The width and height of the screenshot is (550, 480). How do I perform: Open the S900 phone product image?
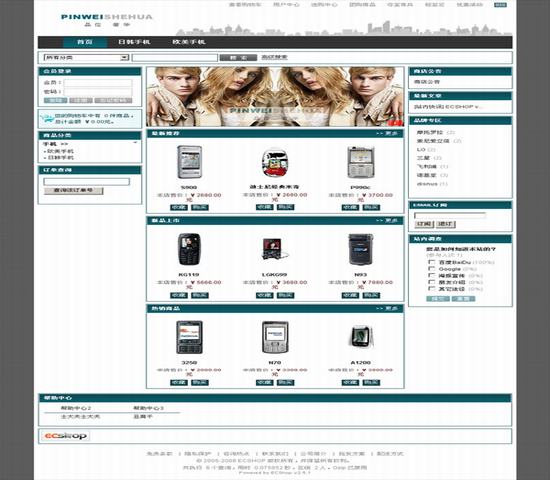[x=189, y=162]
